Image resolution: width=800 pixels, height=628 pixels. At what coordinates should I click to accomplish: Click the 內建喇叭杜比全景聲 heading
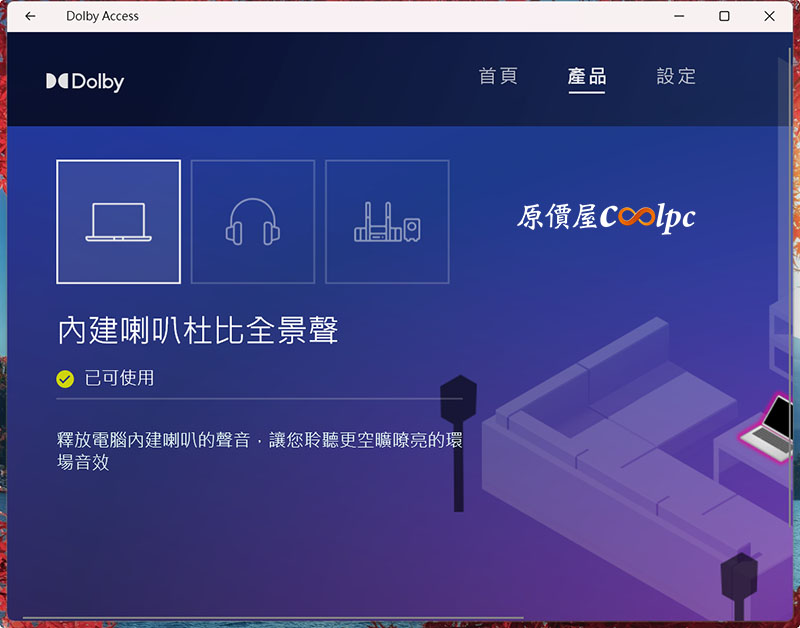(197, 331)
